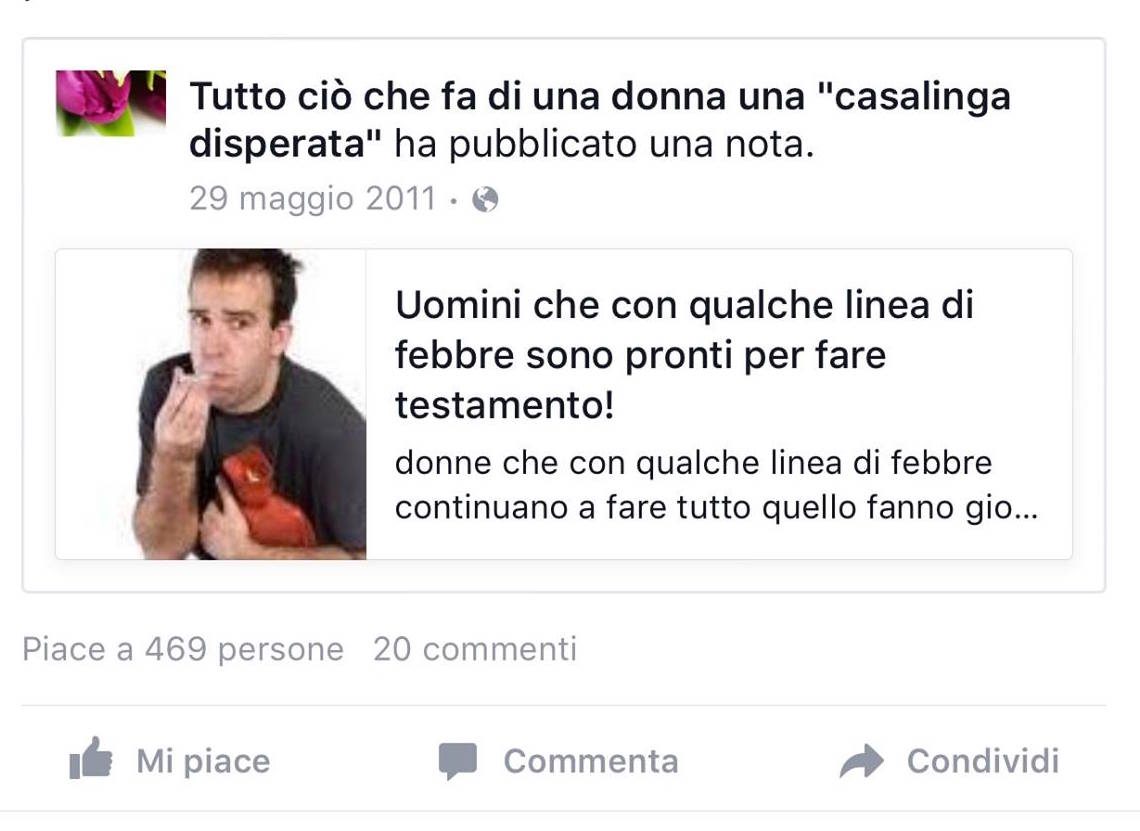This screenshot has width=1140, height=831.
Task: View the 469 people who liked this
Action: pos(183,649)
